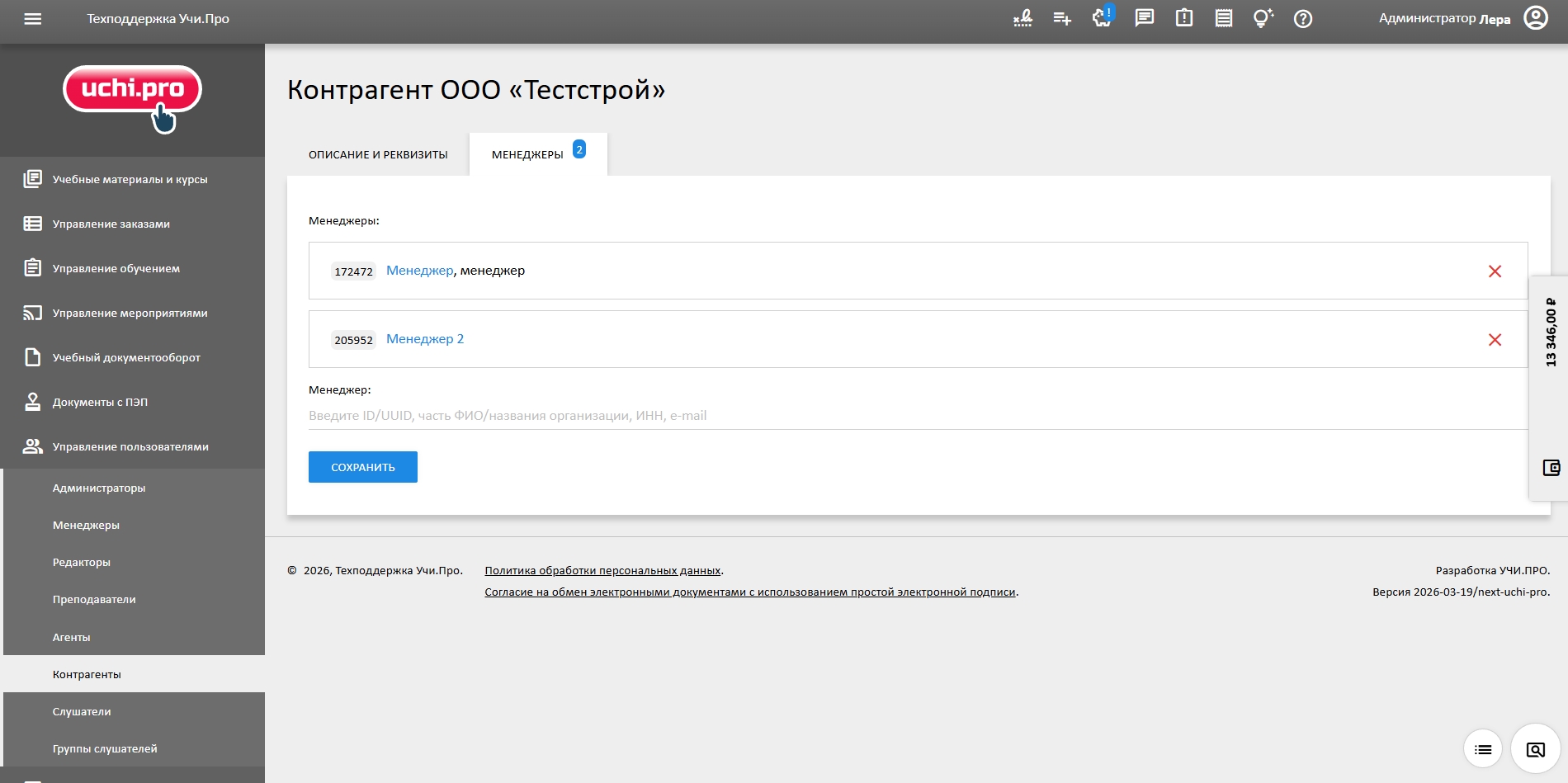Viewport: 1568px width, 783px height.
Task: Open the piggy bank finances icon with notification
Action: click(x=1100, y=17)
